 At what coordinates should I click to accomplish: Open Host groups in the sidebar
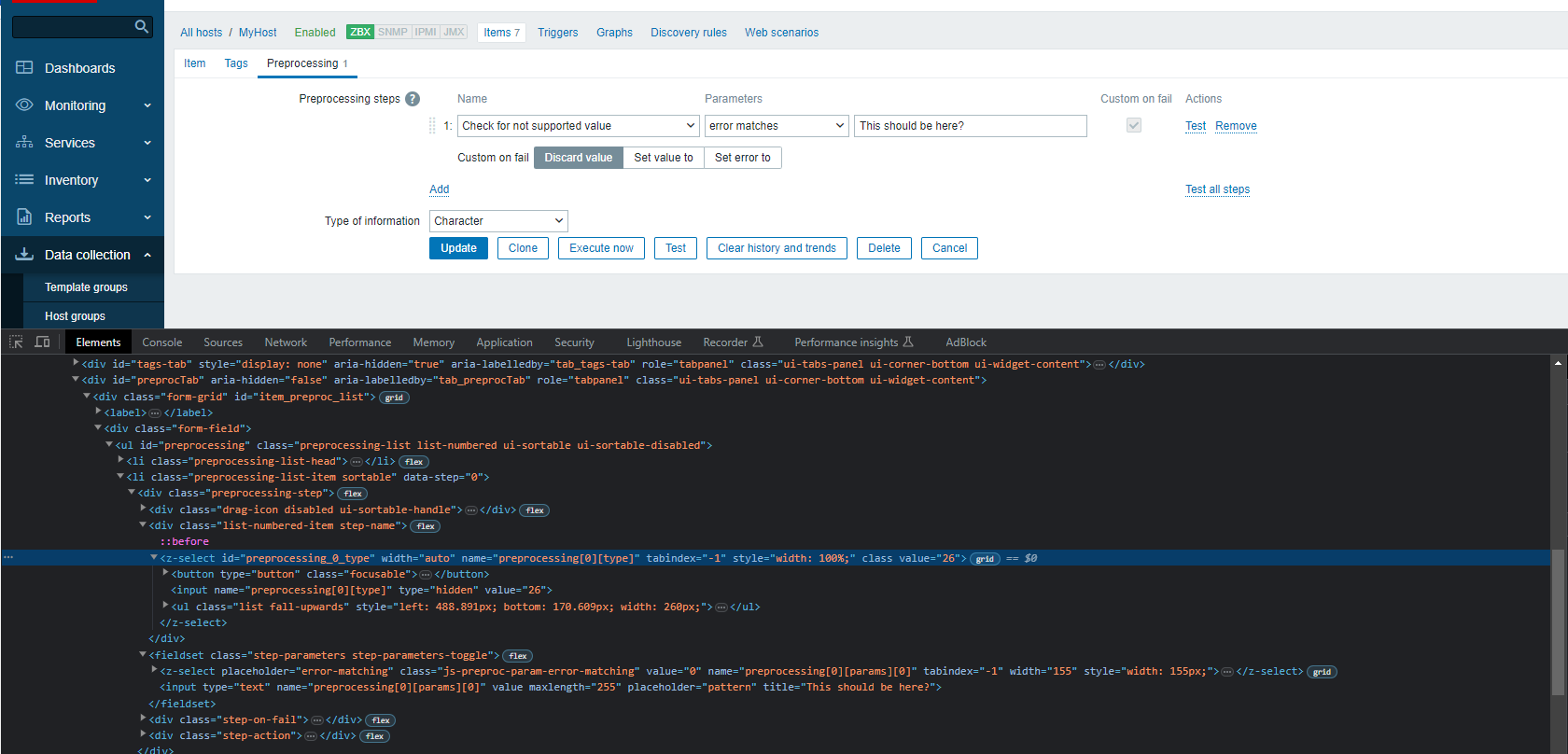pos(75,316)
